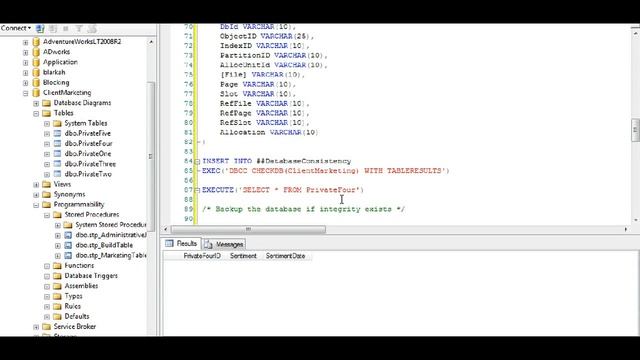Click the dbo.stp_MarketingTable procedure icon
The width and height of the screenshot is (640, 360).
pos(68,256)
